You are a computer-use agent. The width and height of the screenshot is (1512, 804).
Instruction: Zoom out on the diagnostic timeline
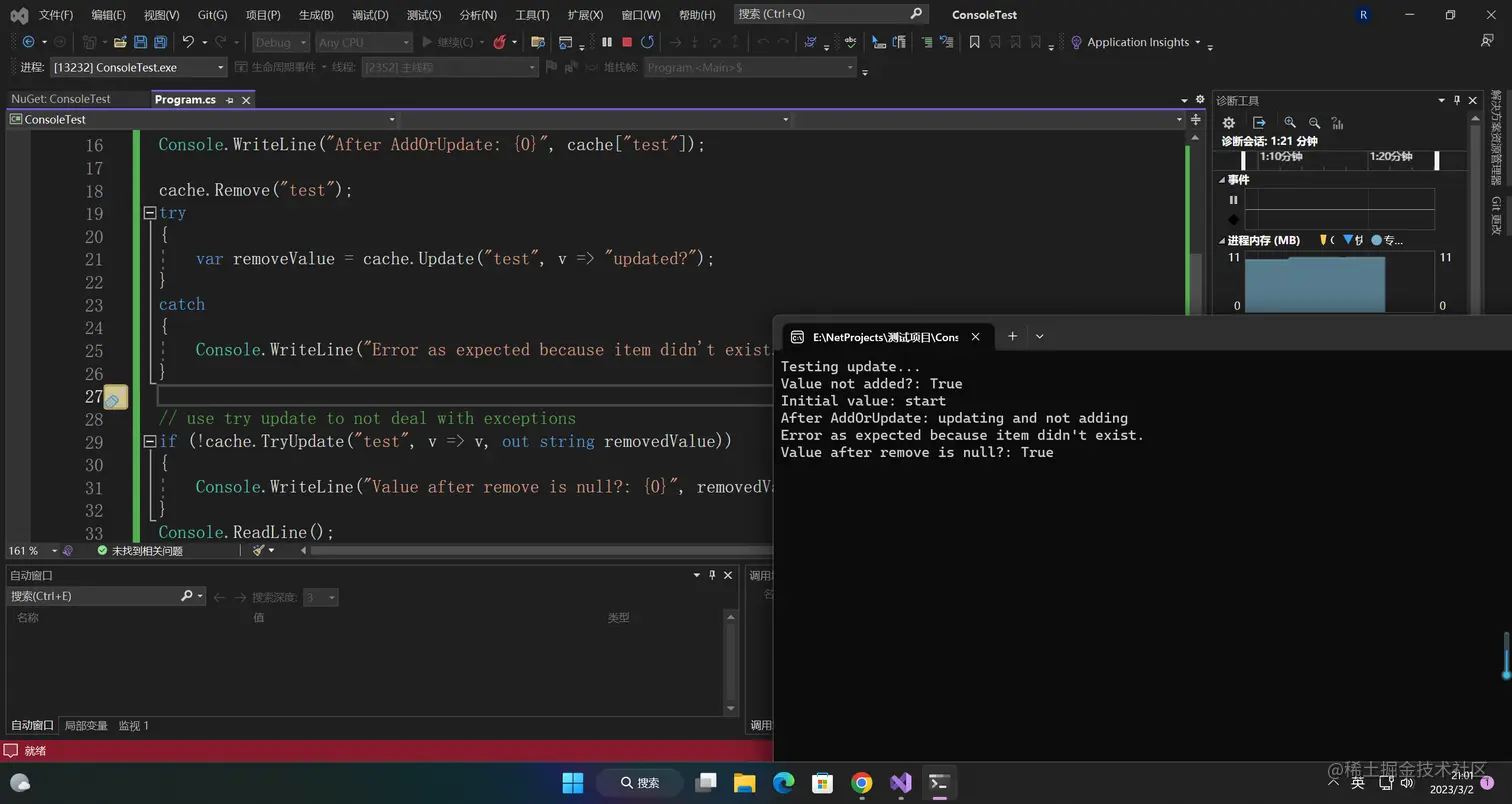tap(1314, 123)
